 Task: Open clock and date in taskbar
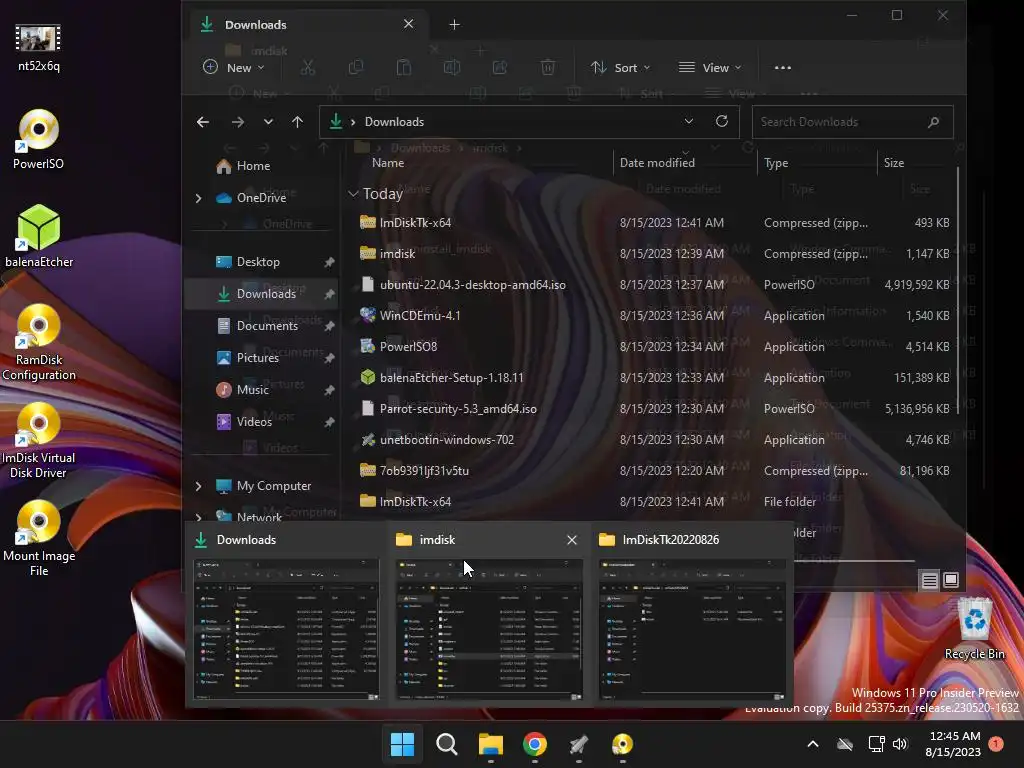(x=953, y=744)
